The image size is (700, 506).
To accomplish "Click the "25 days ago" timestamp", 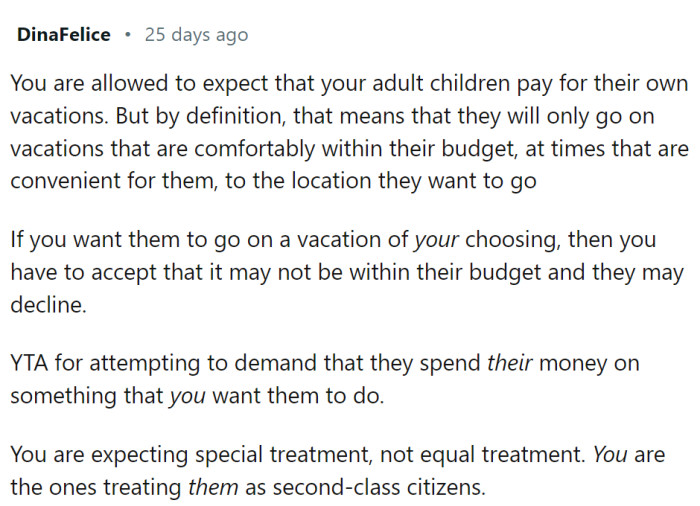I will [x=196, y=35].
